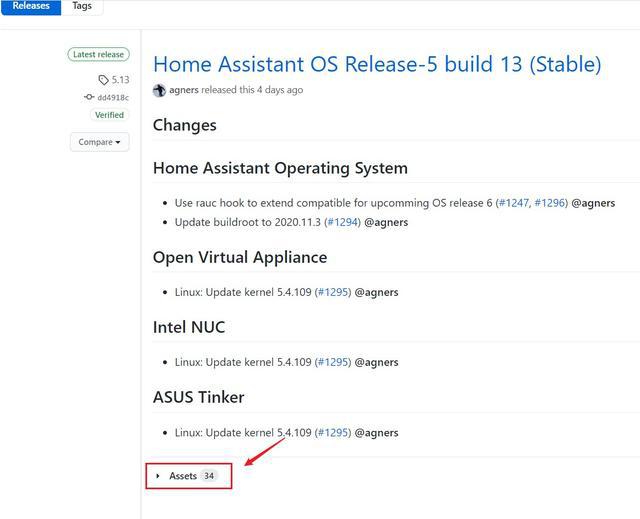Image resolution: width=640 pixels, height=519 pixels.
Task: Open #1295 under Intel NUC
Action: click(x=333, y=362)
